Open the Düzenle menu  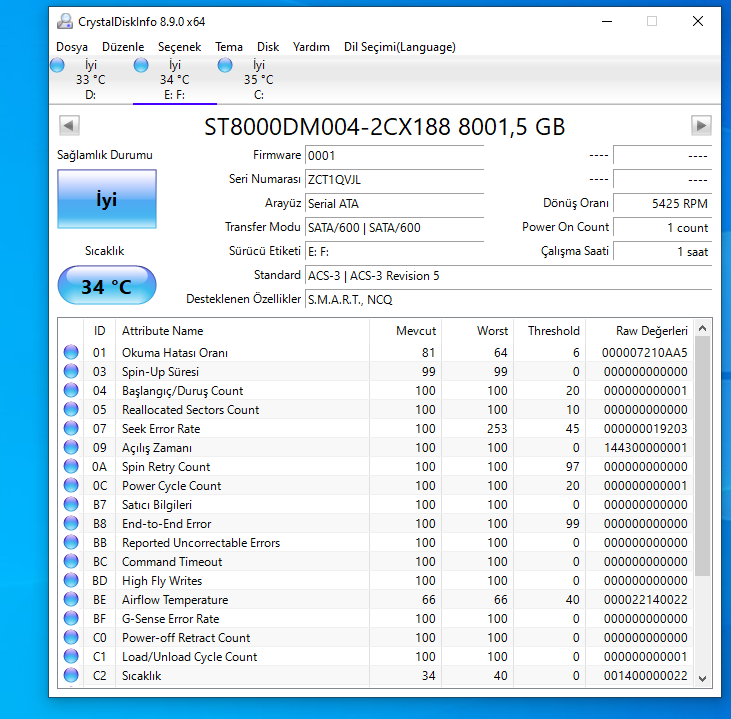123,47
